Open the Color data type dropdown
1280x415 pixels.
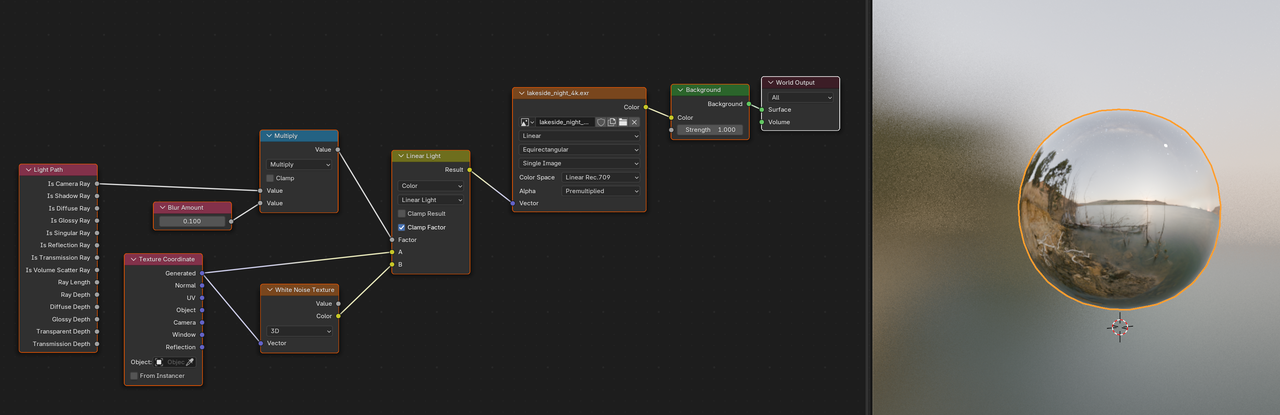(x=431, y=186)
